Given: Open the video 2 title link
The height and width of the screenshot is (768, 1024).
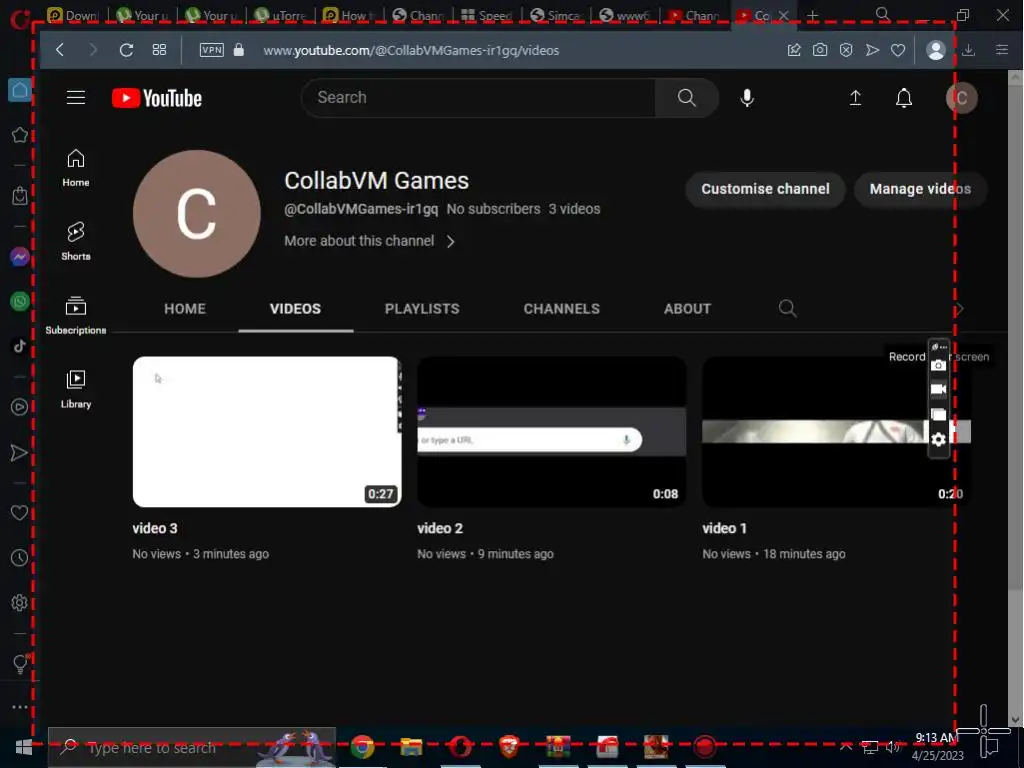Looking at the screenshot, I should pos(440,528).
